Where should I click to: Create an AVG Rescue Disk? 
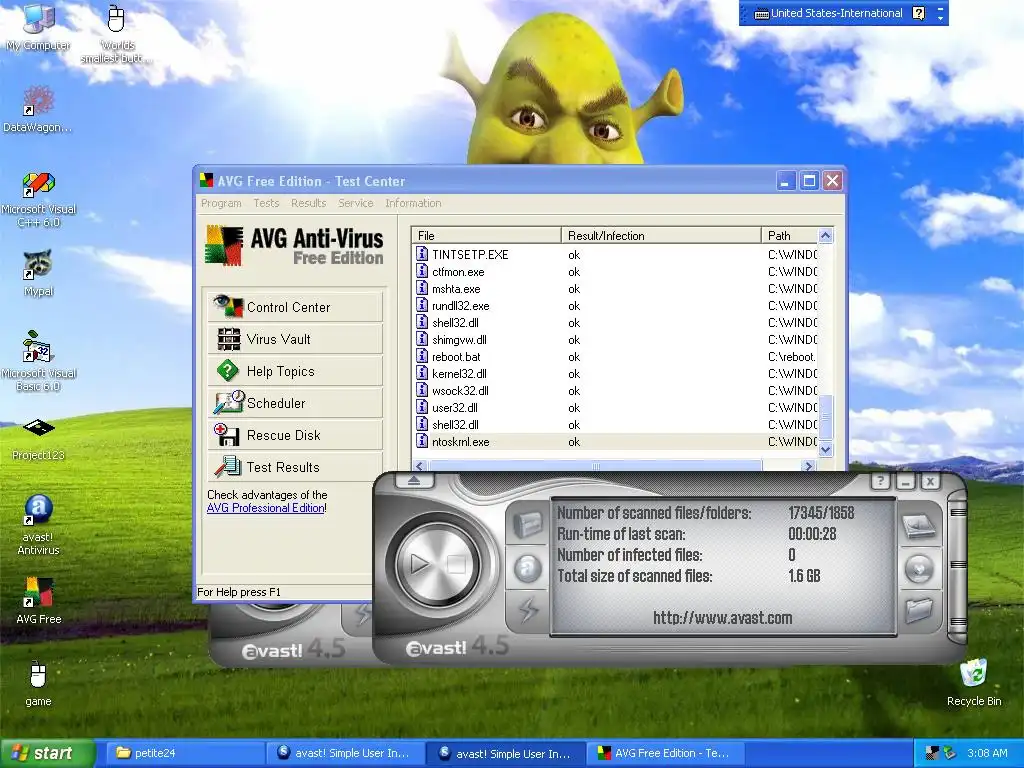point(295,435)
